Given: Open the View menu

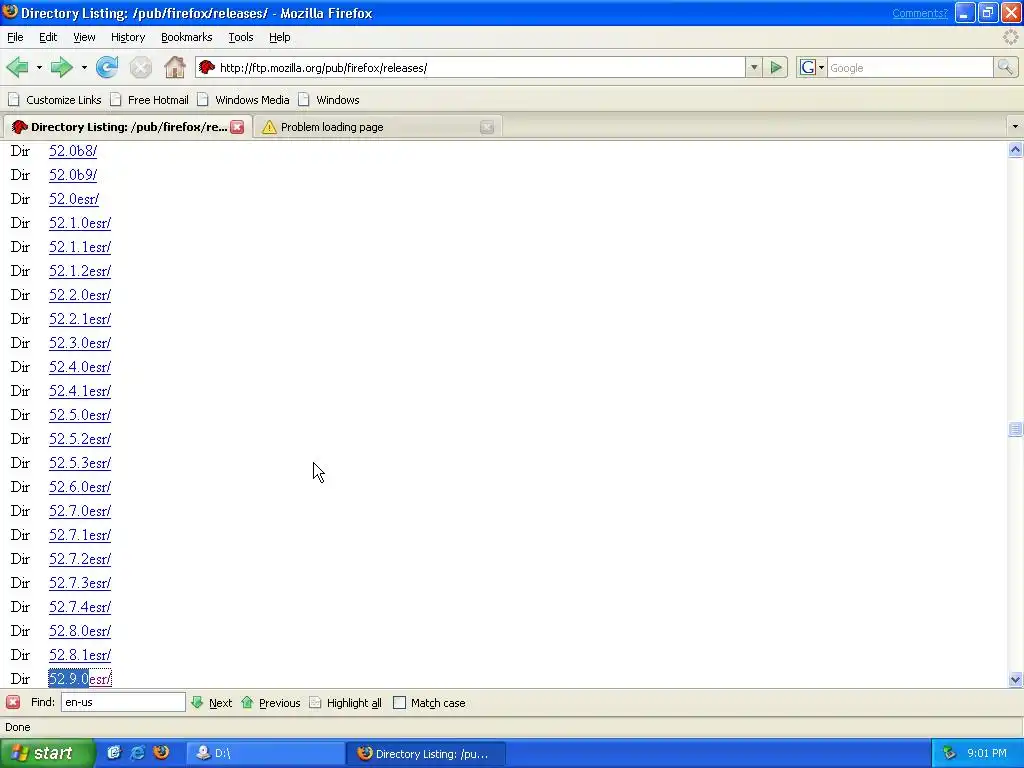Looking at the screenshot, I should click(x=84, y=37).
